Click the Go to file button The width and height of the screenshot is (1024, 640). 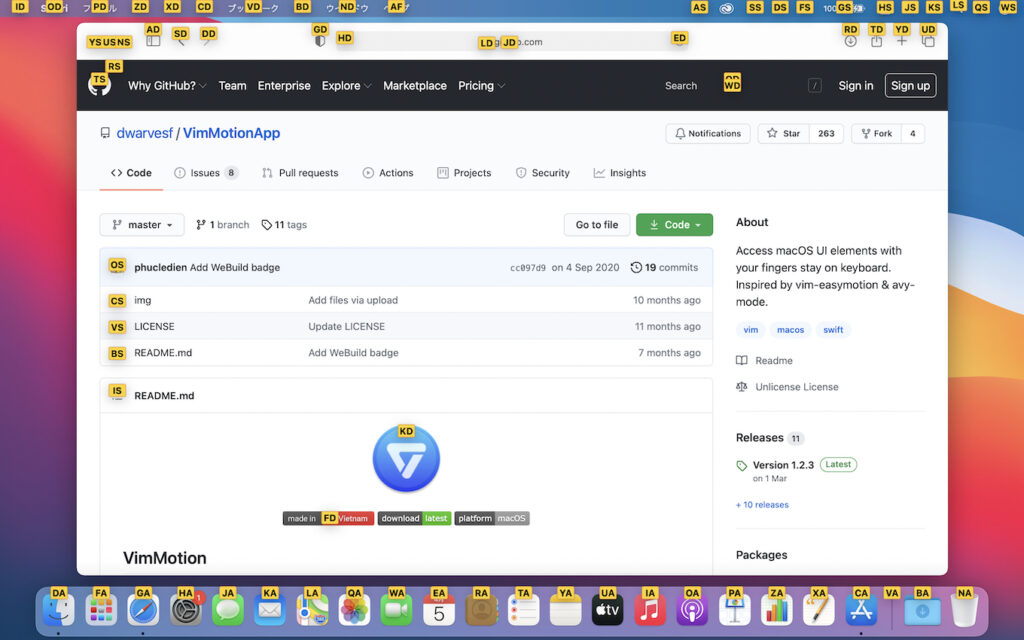597,225
